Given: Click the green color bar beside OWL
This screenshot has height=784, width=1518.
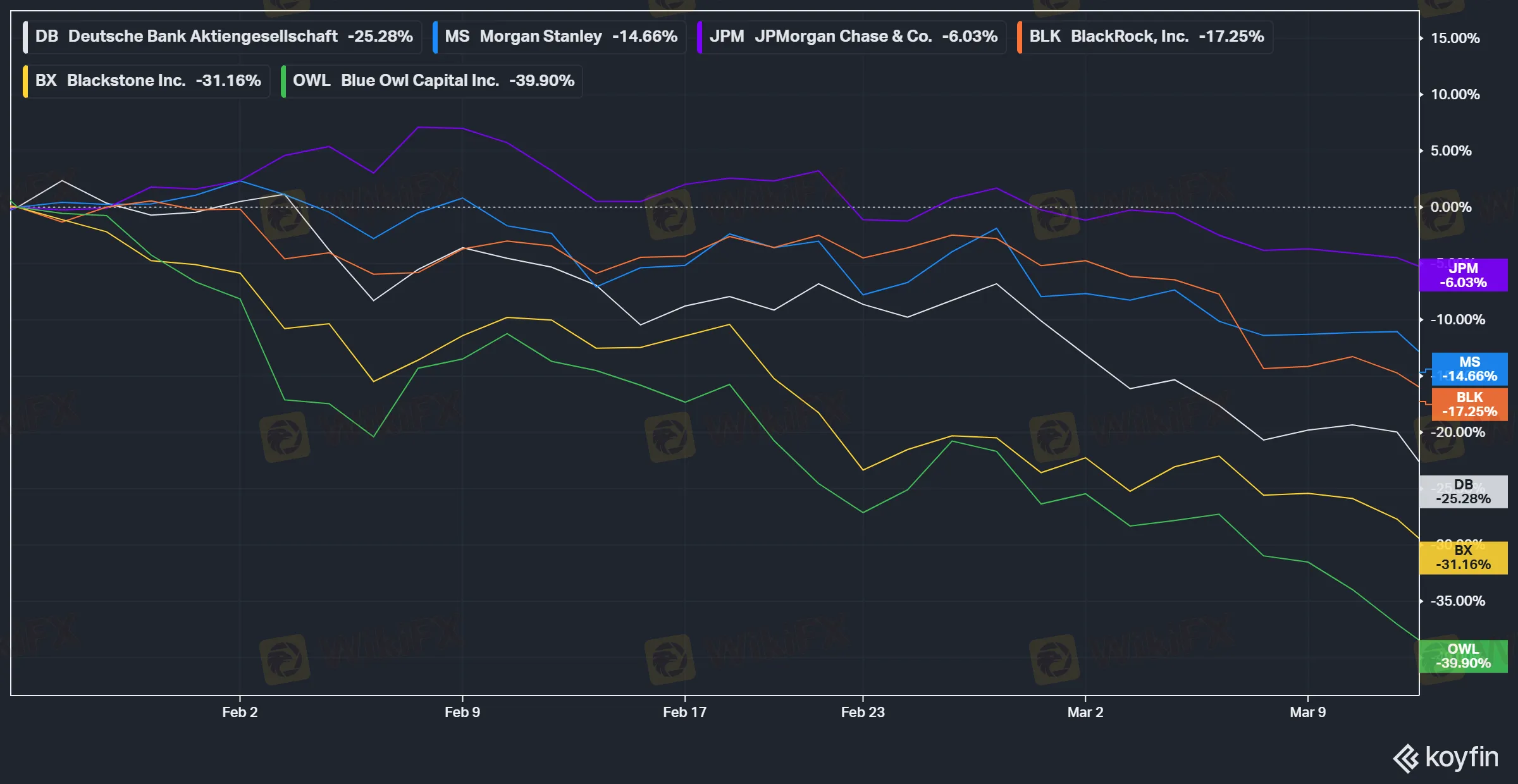Looking at the screenshot, I should [x=283, y=80].
